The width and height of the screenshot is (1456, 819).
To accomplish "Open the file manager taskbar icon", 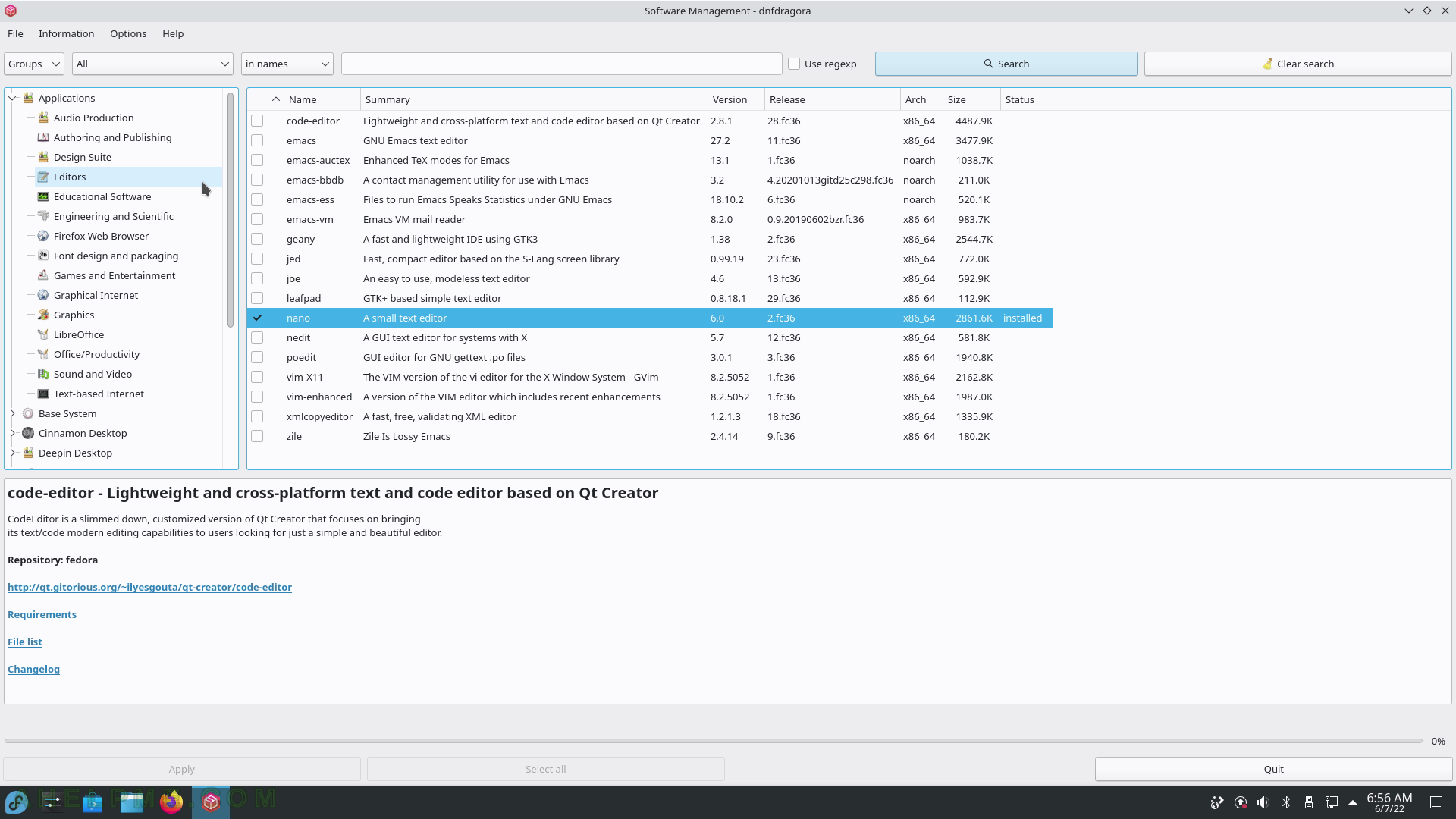I will [132, 802].
